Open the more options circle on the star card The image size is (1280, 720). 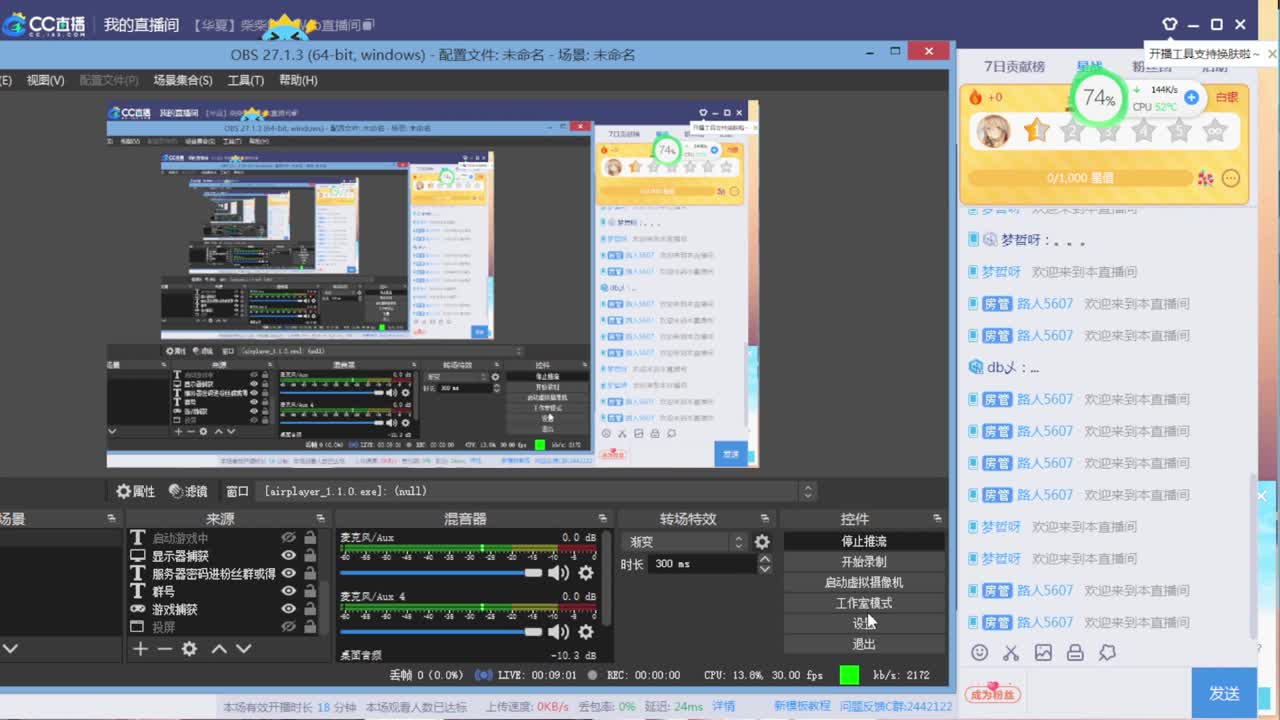tap(1231, 178)
